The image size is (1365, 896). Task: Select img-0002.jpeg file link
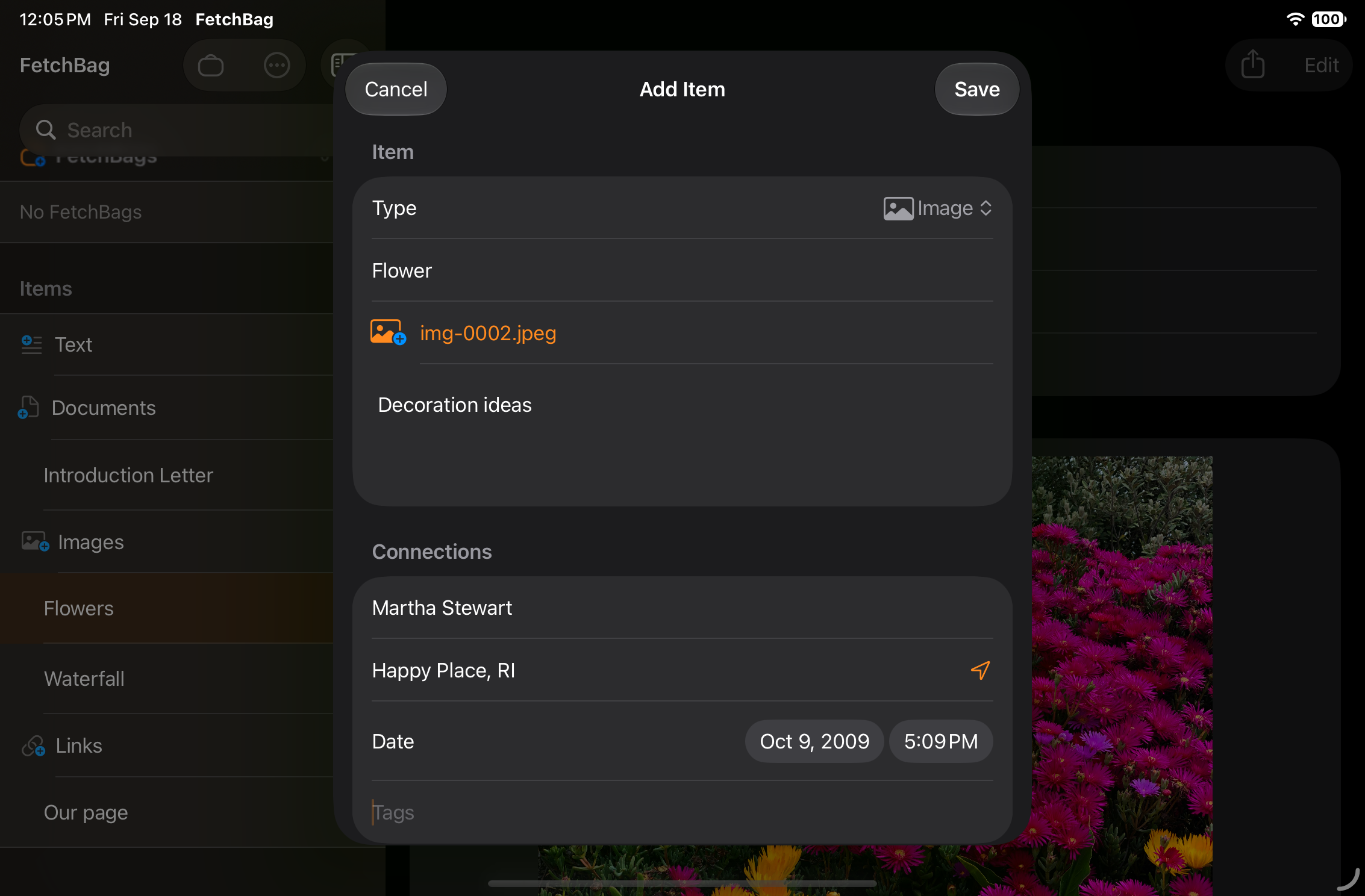488,333
